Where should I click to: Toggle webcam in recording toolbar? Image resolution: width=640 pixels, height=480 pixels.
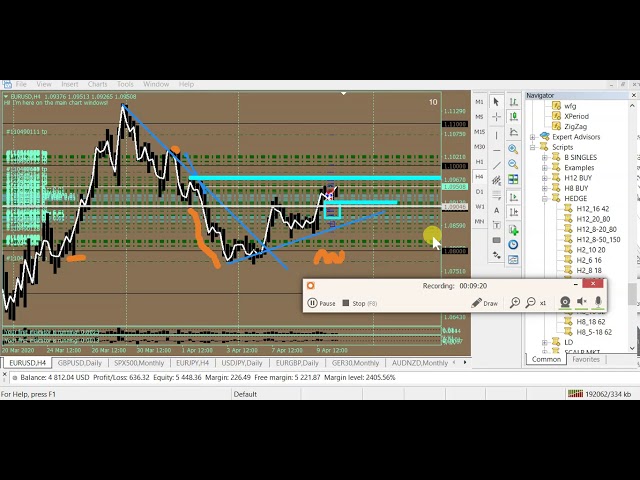(x=564, y=303)
